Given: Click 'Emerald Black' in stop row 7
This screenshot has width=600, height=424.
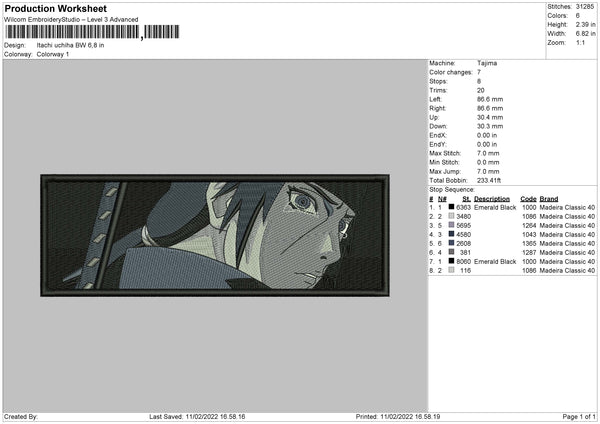Looking at the screenshot, I should tap(495, 261).
